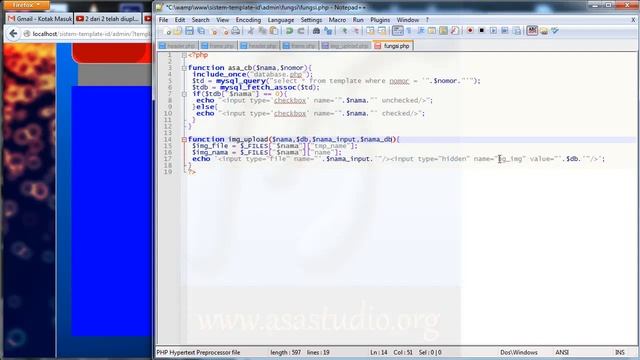Click the New file icon in Notepad++ toolbar
This screenshot has height=360, width=640.
[166, 31]
